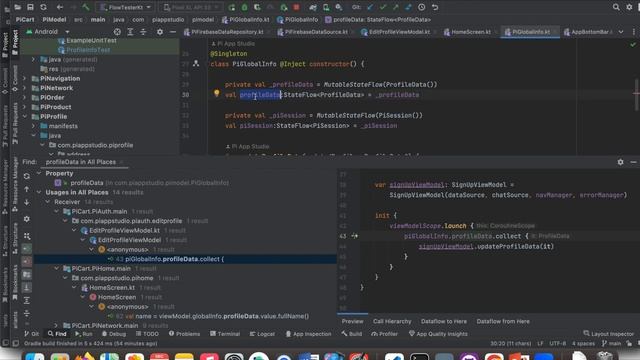The width and height of the screenshot is (640, 360).
Task: Collapse Usages in All Places node
Action: point(39,192)
